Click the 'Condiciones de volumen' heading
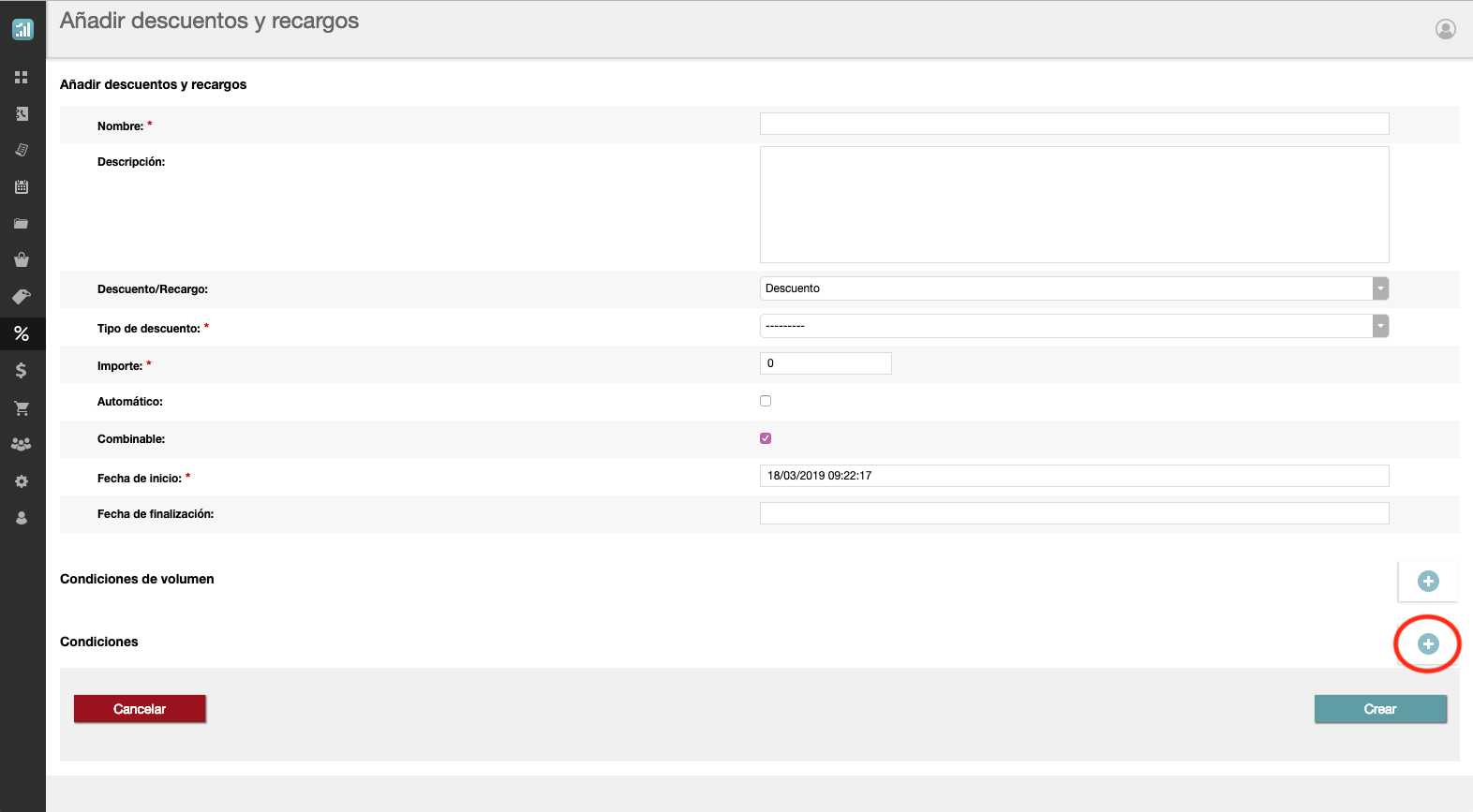The height and width of the screenshot is (812, 1473). pyautogui.click(x=137, y=579)
